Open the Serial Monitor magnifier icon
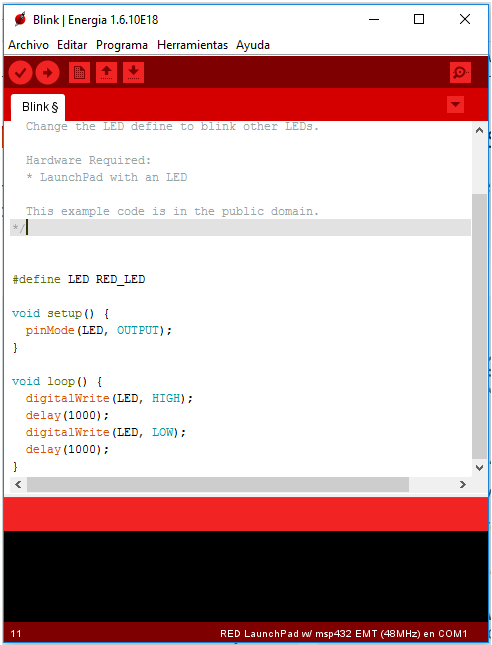Viewport: 492px width, 645px height. (460, 73)
